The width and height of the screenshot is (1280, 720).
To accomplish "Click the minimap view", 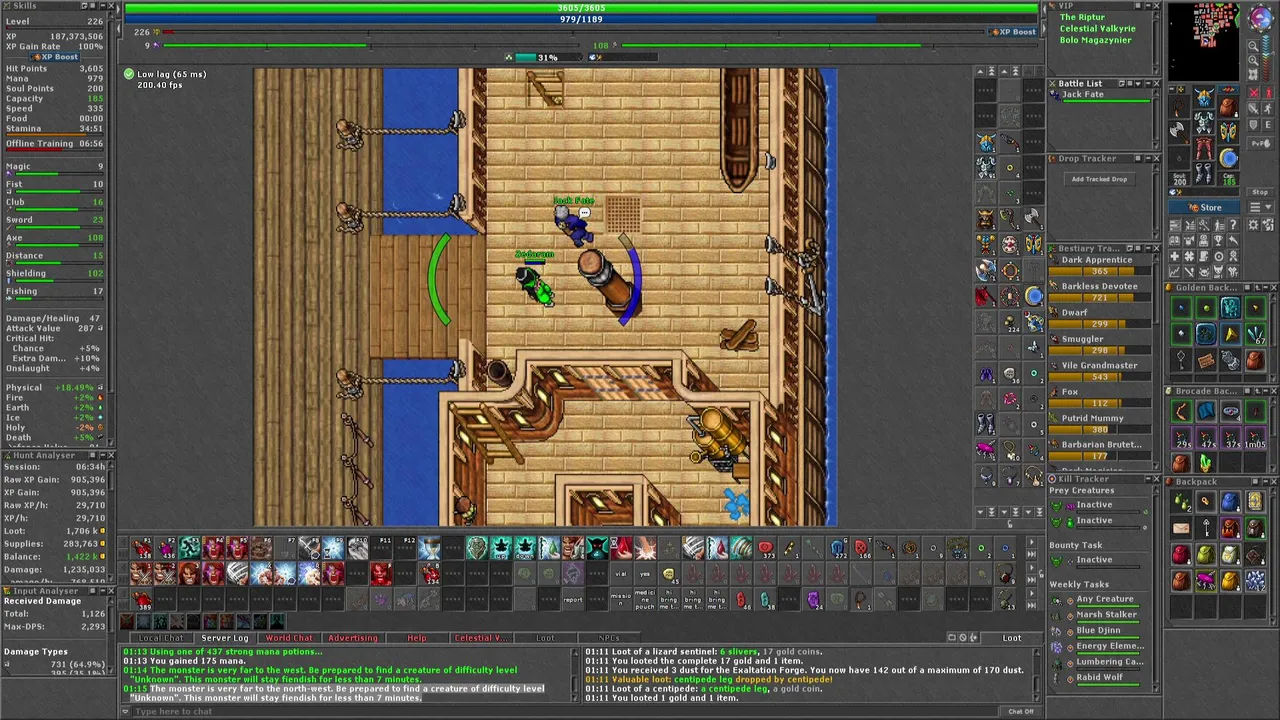I will [x=1204, y=41].
